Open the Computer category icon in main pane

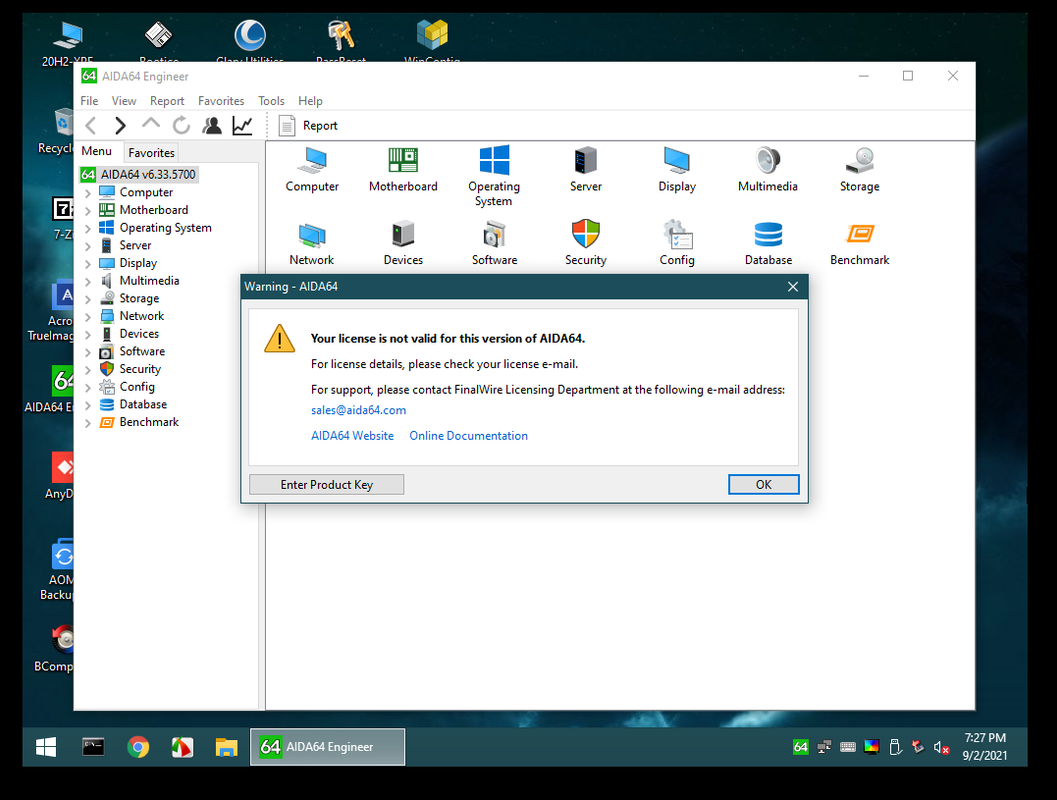pyautogui.click(x=311, y=169)
